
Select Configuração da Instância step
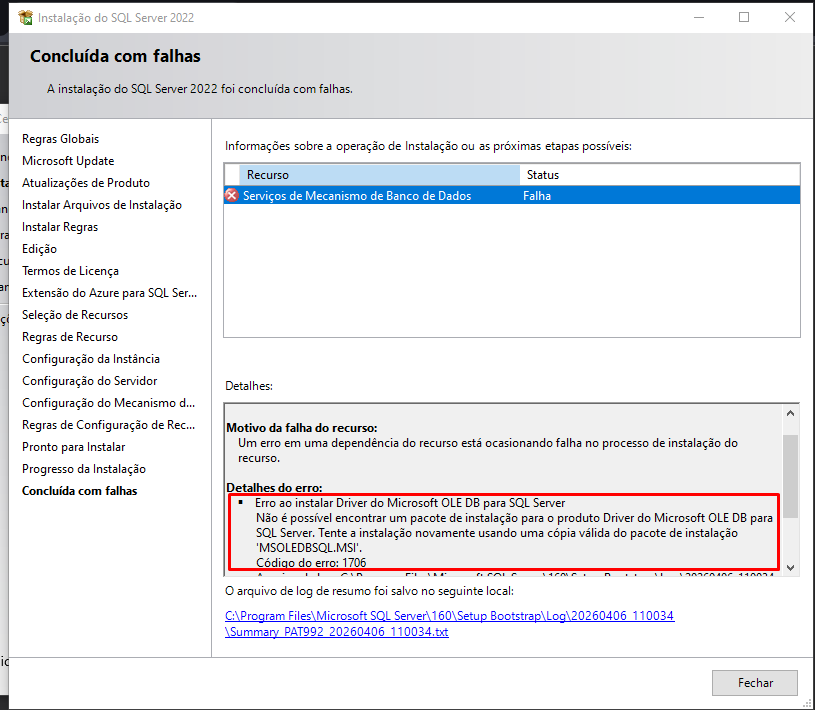pyautogui.click(x=91, y=359)
